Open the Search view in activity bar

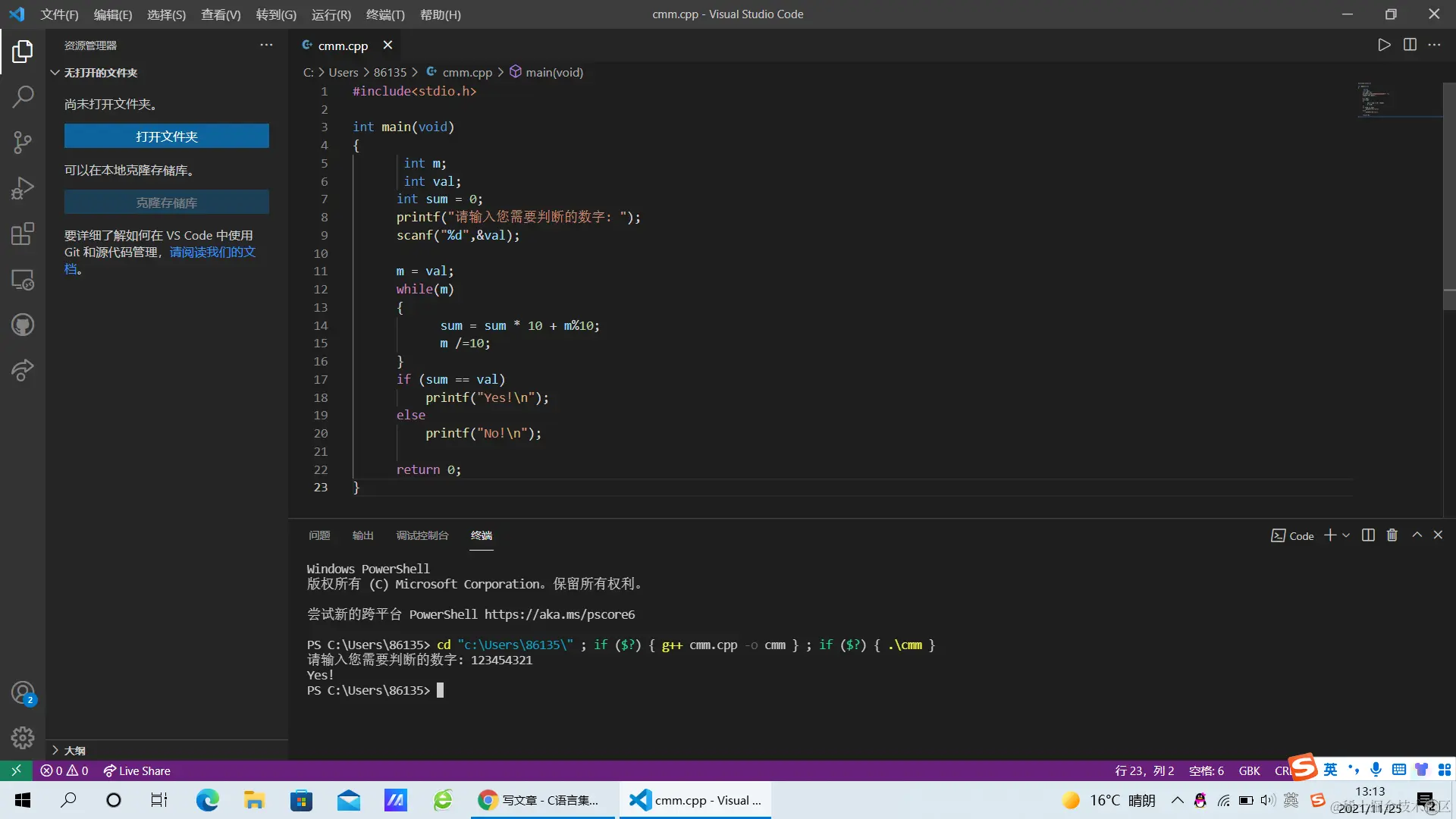pyautogui.click(x=23, y=96)
